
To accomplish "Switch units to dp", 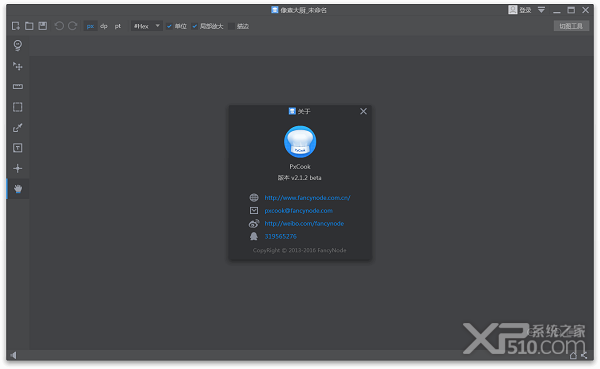I will [x=104, y=26].
